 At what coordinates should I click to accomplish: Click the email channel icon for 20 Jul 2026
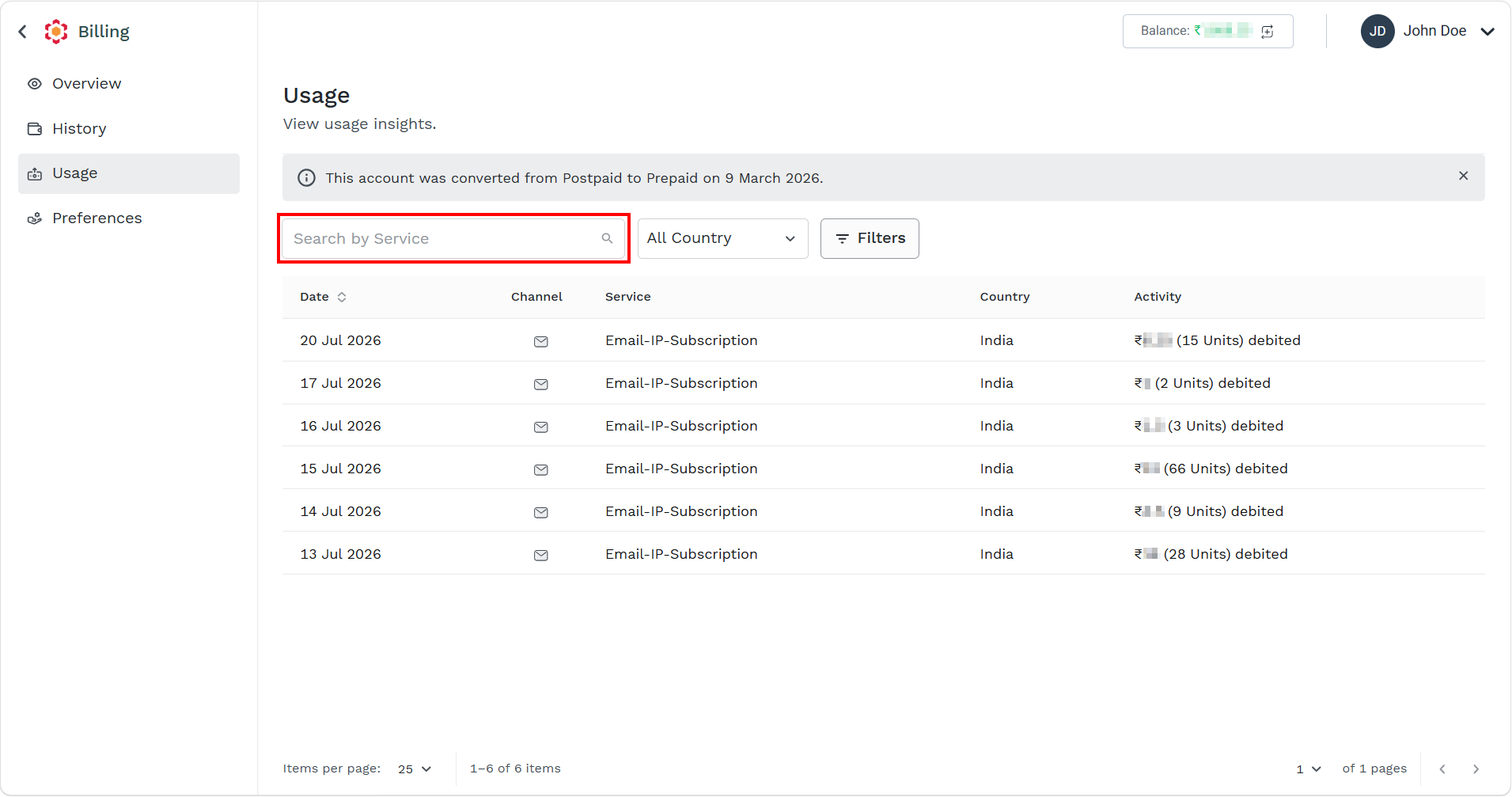tap(541, 341)
